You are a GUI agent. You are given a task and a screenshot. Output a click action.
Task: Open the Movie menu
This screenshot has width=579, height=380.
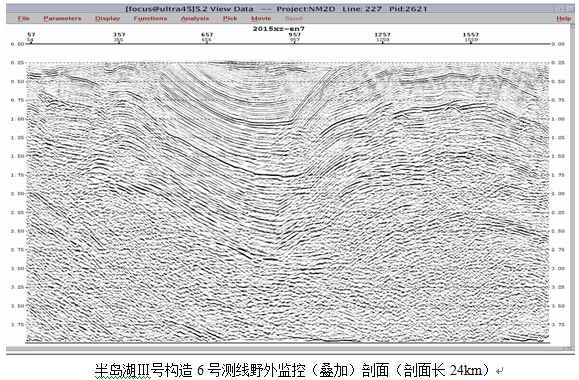click(x=261, y=18)
